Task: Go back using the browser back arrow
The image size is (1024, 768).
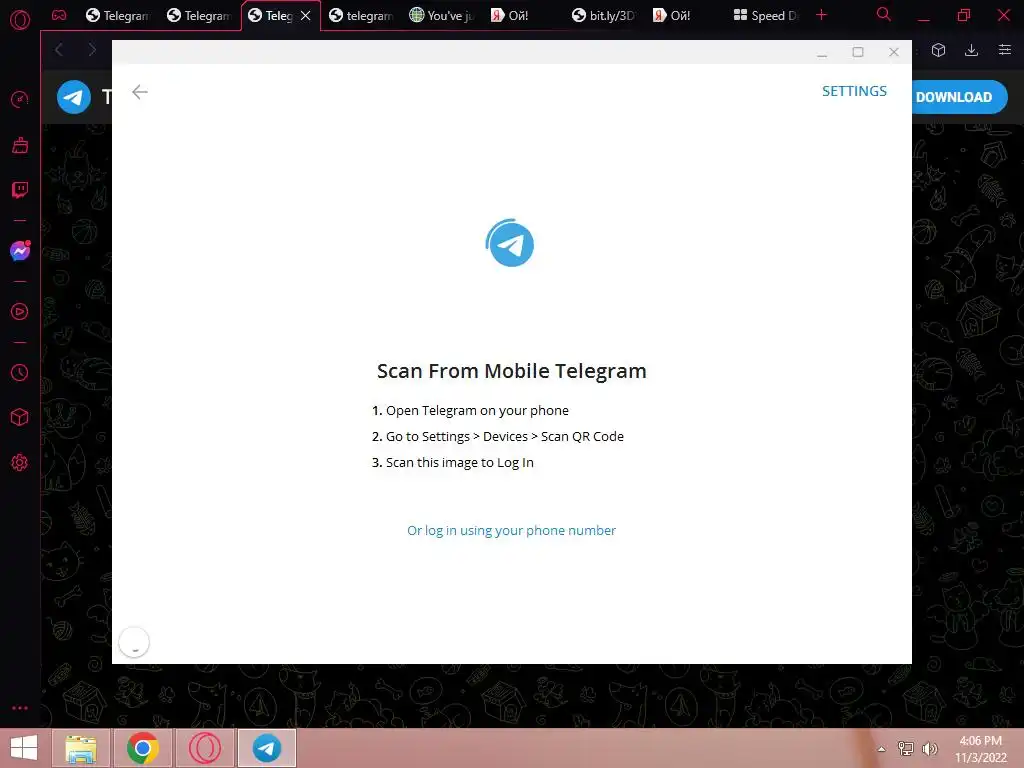Action: coord(59,50)
